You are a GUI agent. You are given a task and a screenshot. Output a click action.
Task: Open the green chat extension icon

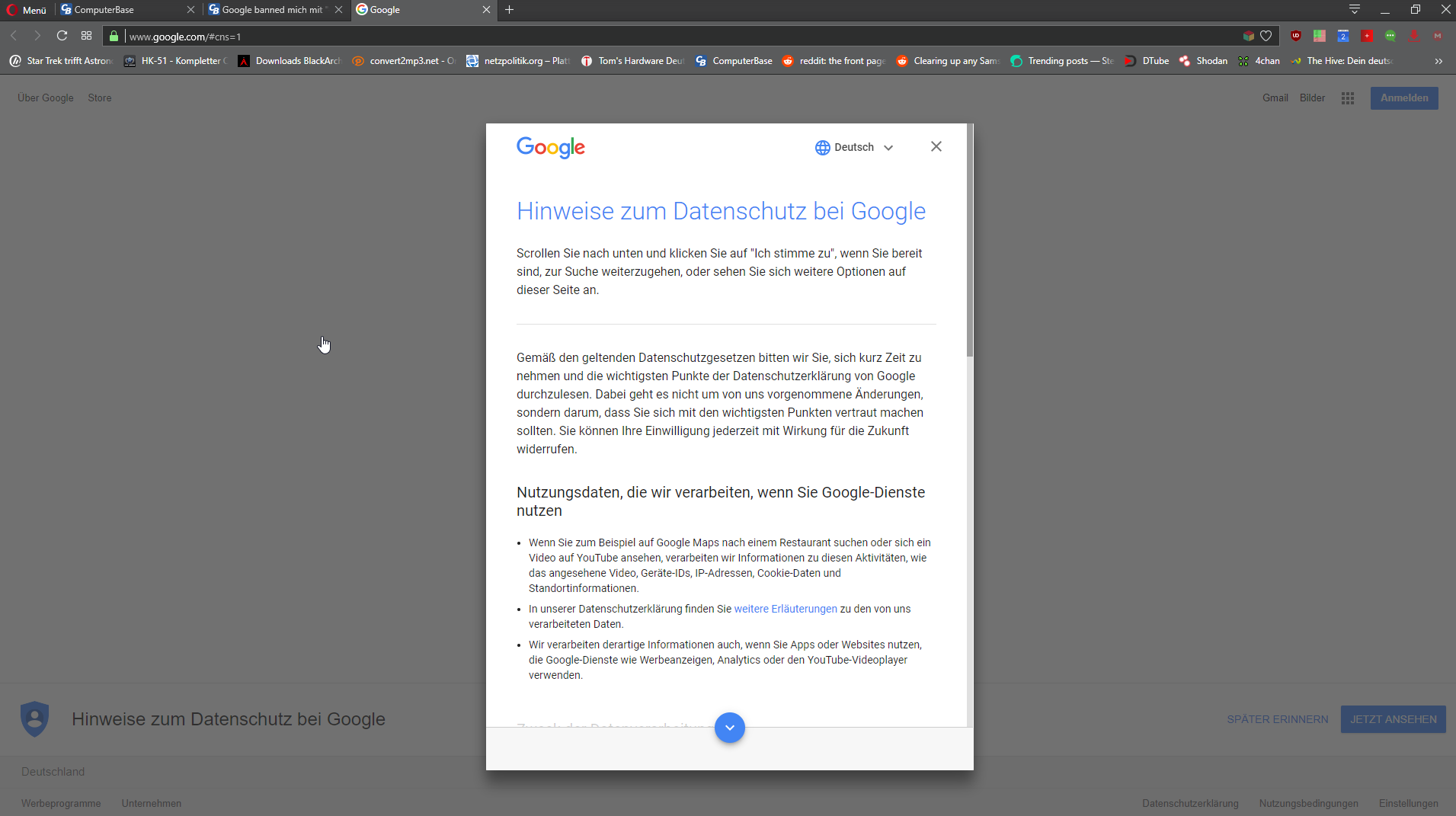click(1390, 36)
